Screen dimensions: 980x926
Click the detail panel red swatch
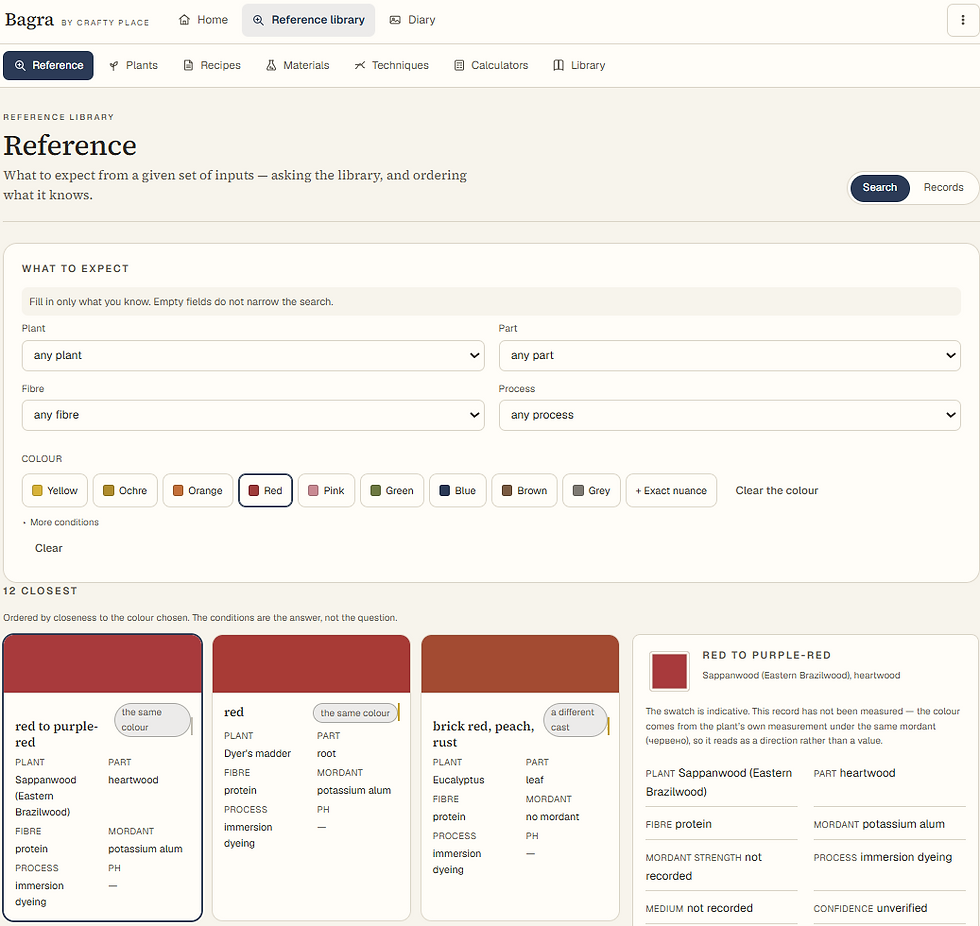coord(669,671)
